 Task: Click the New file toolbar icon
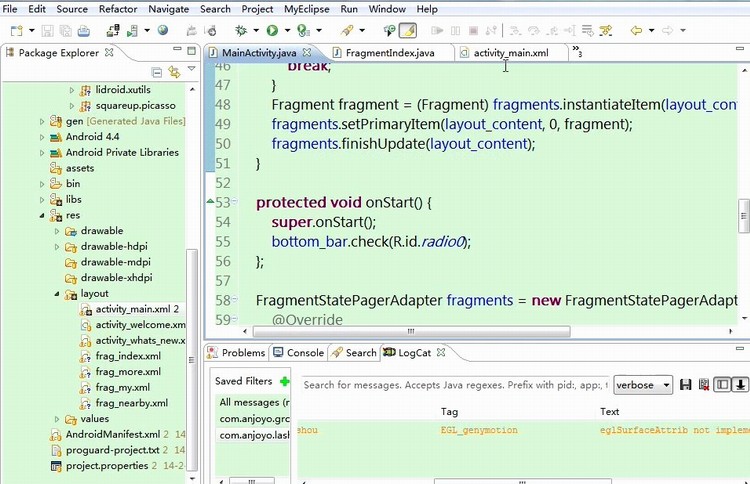[x=16, y=31]
